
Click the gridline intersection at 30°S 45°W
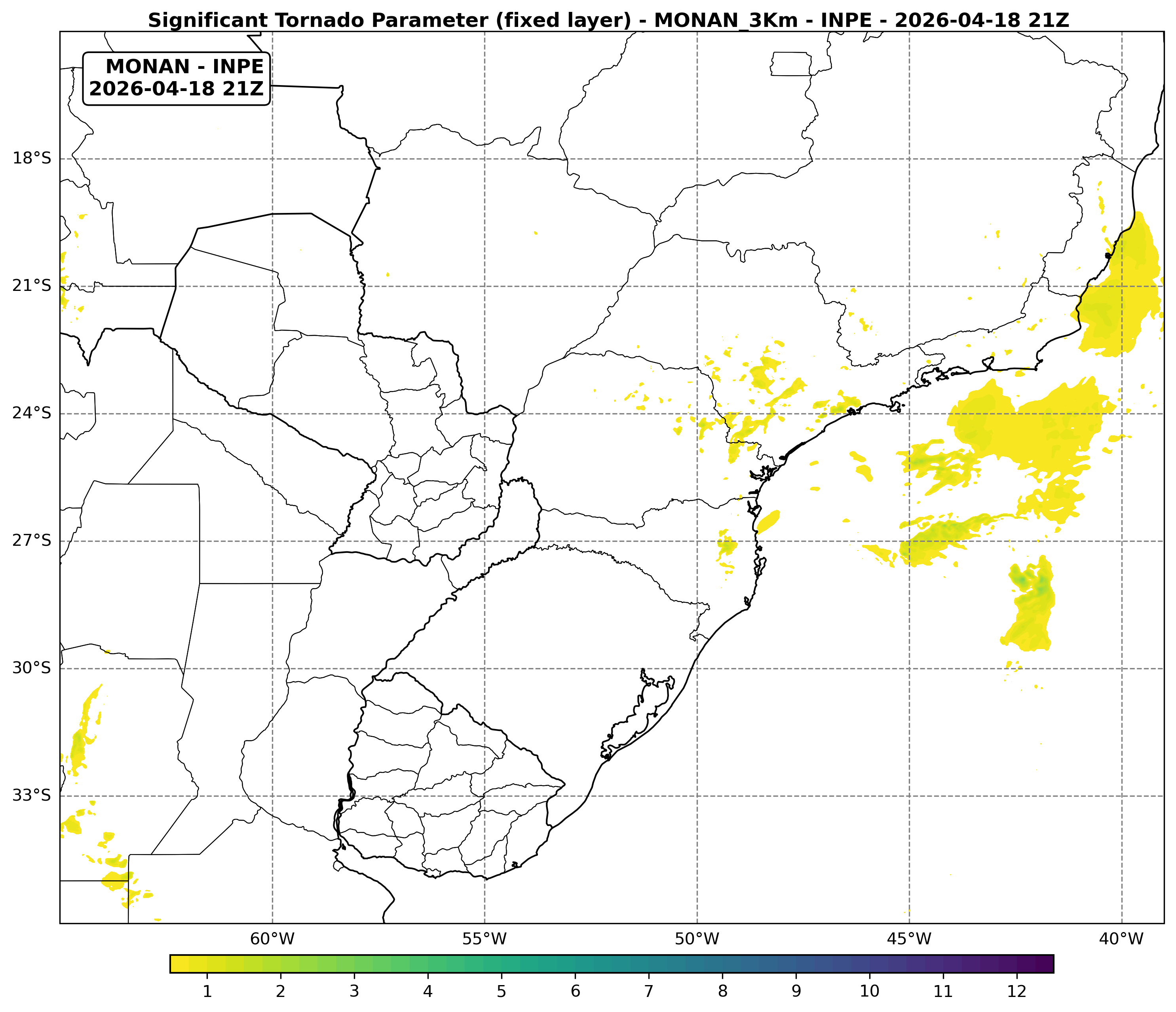(909, 668)
